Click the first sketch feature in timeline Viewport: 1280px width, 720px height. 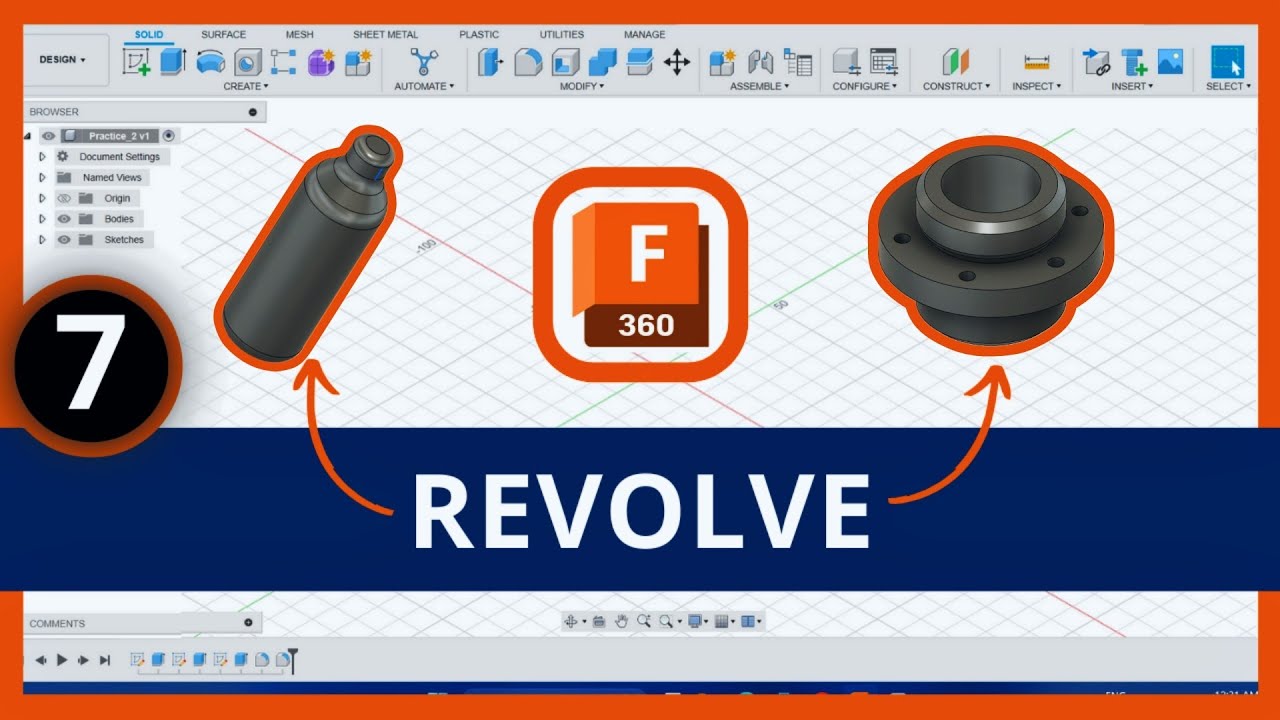(x=137, y=660)
